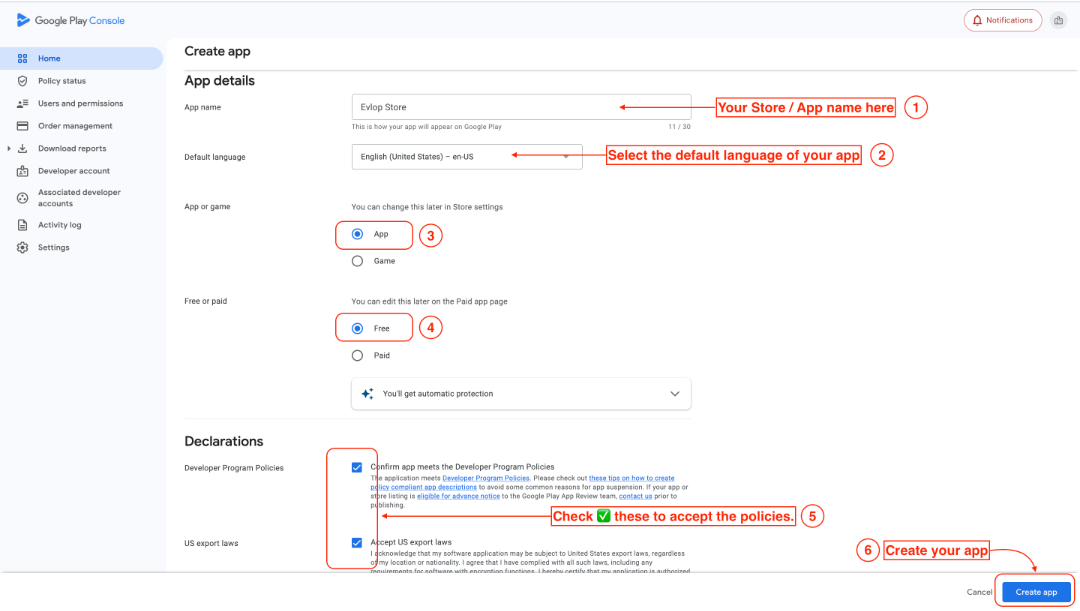Click the Settings gear icon
The width and height of the screenshot is (1080, 611).
[x=23, y=247]
